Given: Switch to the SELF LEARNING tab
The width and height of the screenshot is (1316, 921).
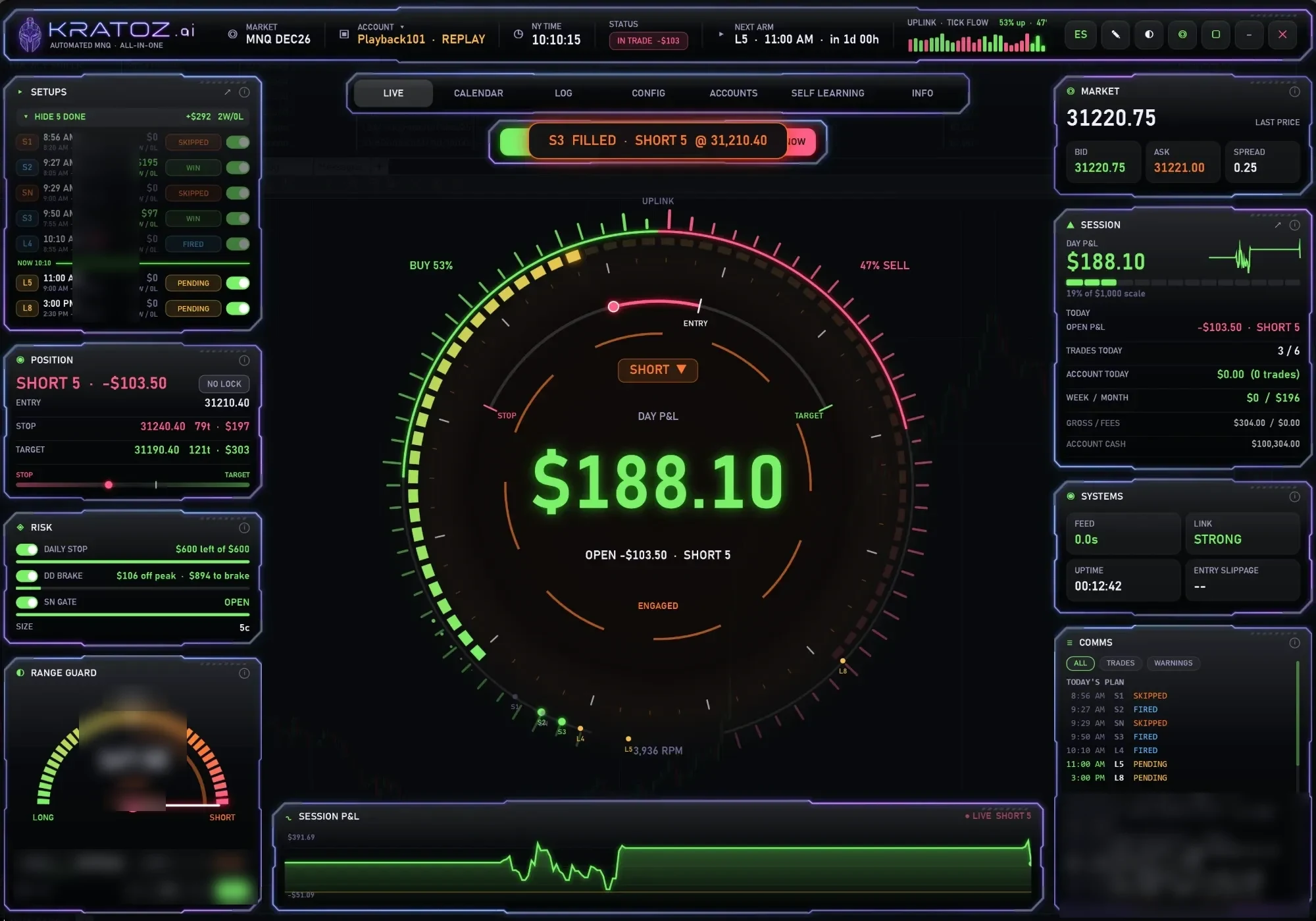Looking at the screenshot, I should tap(828, 93).
